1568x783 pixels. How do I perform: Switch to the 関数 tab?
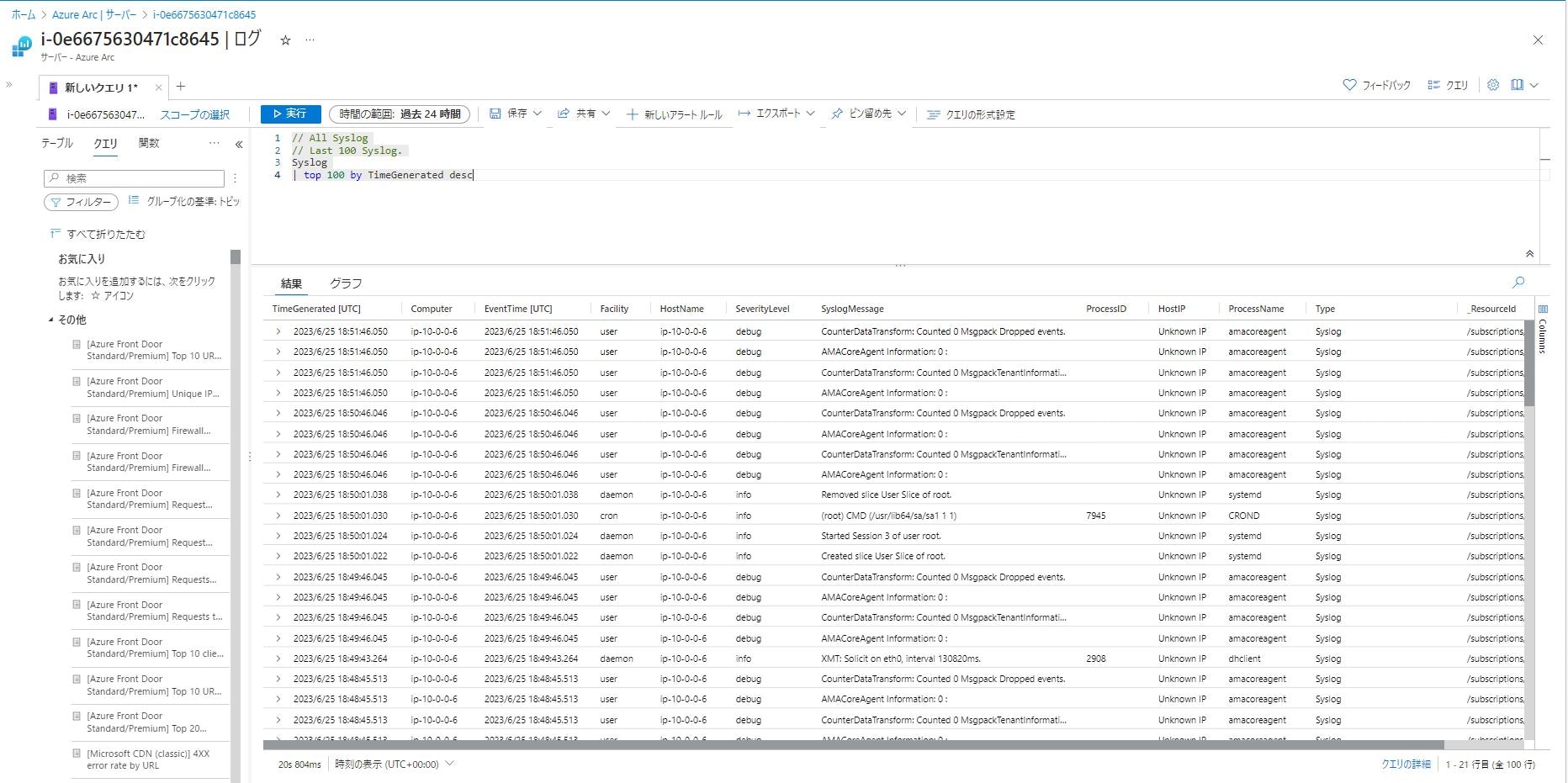149,143
